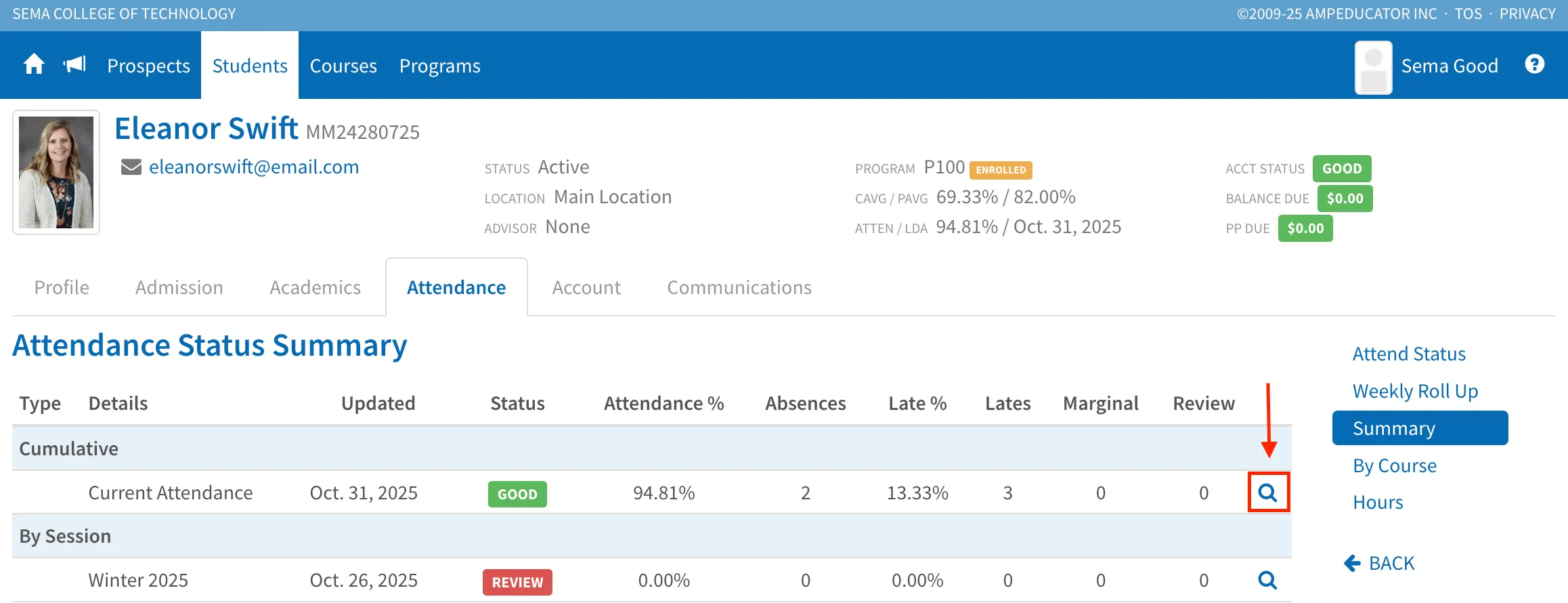
Task: Select Summary in the side navigation
Action: point(1420,428)
